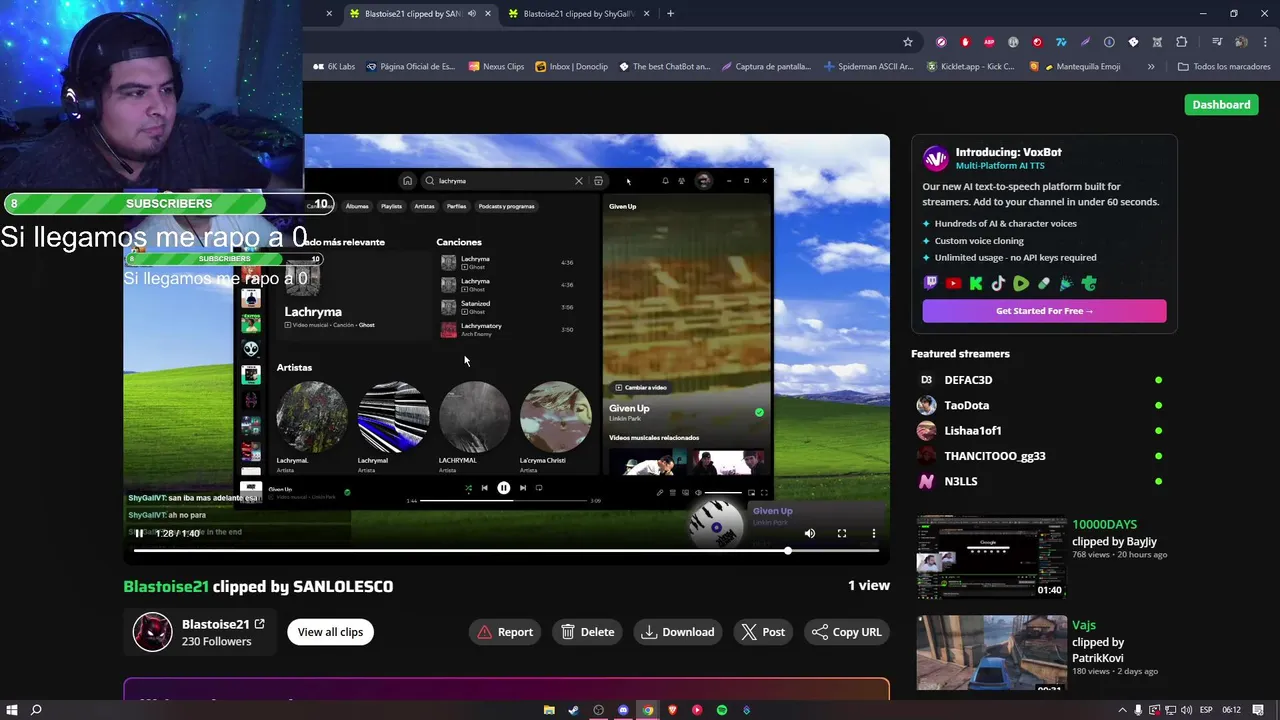Click the Twitch platform icon in VoxBot ad
Screen dimensions: 1280x720
pyautogui.click(x=930, y=284)
